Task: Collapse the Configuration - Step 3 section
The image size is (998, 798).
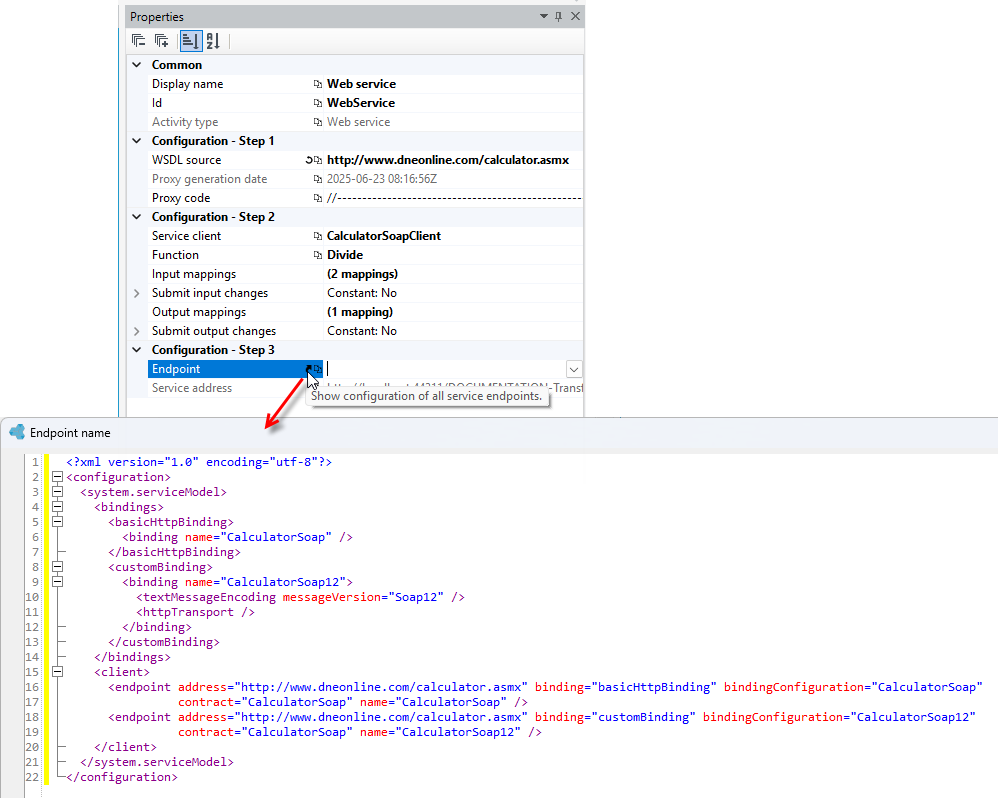Action: pyautogui.click(x=136, y=350)
